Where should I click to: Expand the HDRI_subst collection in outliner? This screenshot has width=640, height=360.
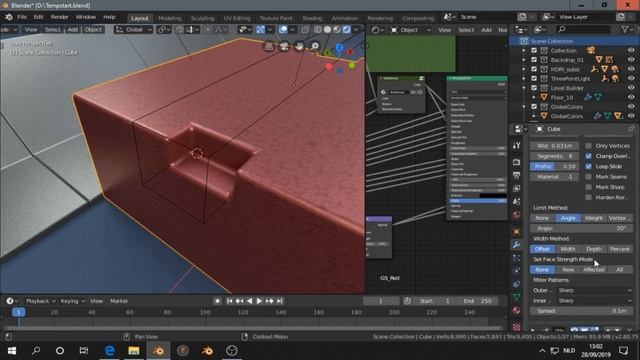[x=524, y=69]
